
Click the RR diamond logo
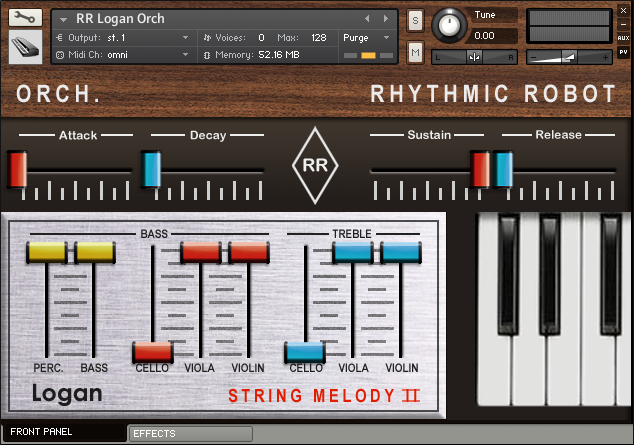coord(315,165)
